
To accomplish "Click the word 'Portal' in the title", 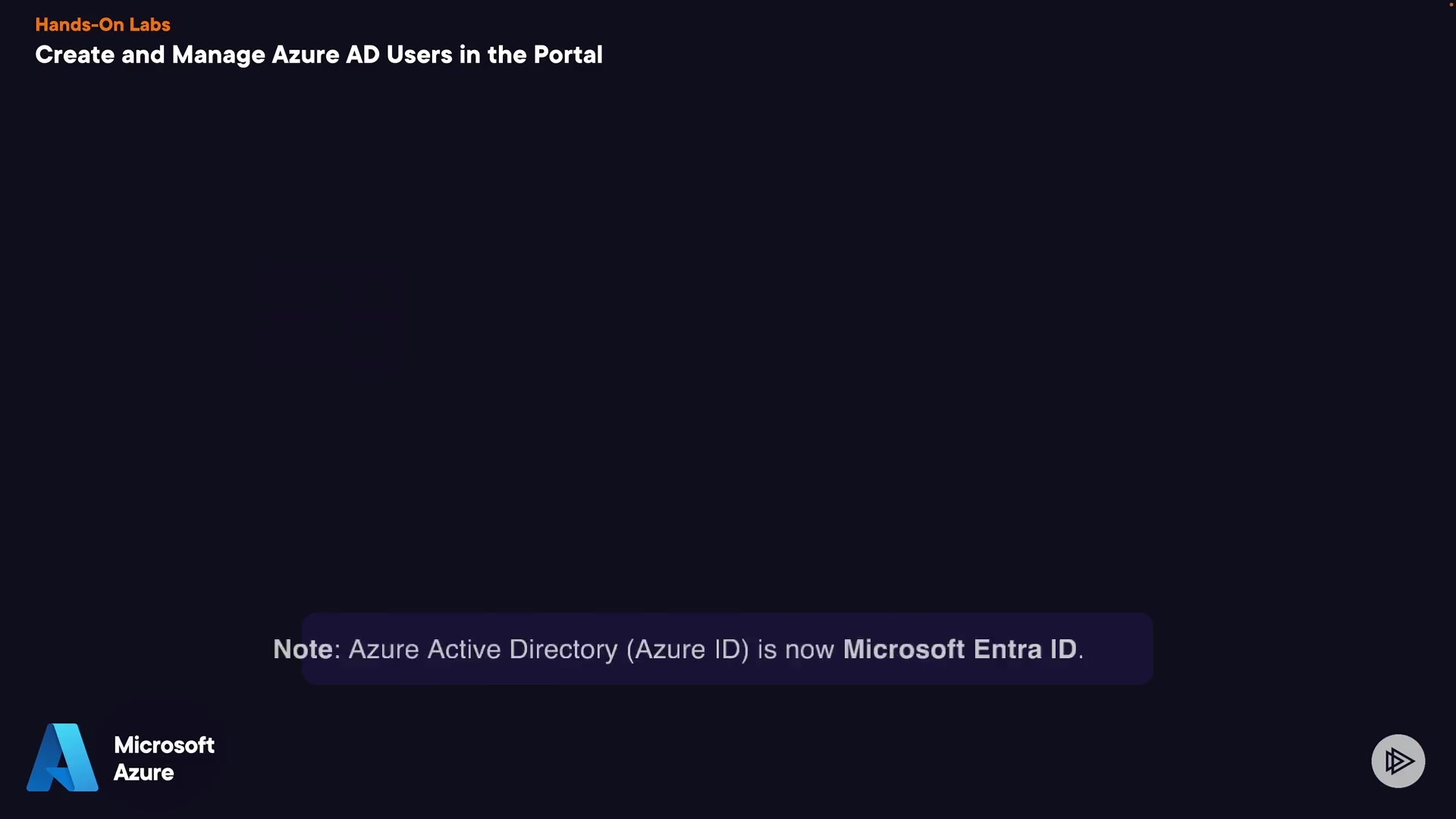I will point(568,55).
